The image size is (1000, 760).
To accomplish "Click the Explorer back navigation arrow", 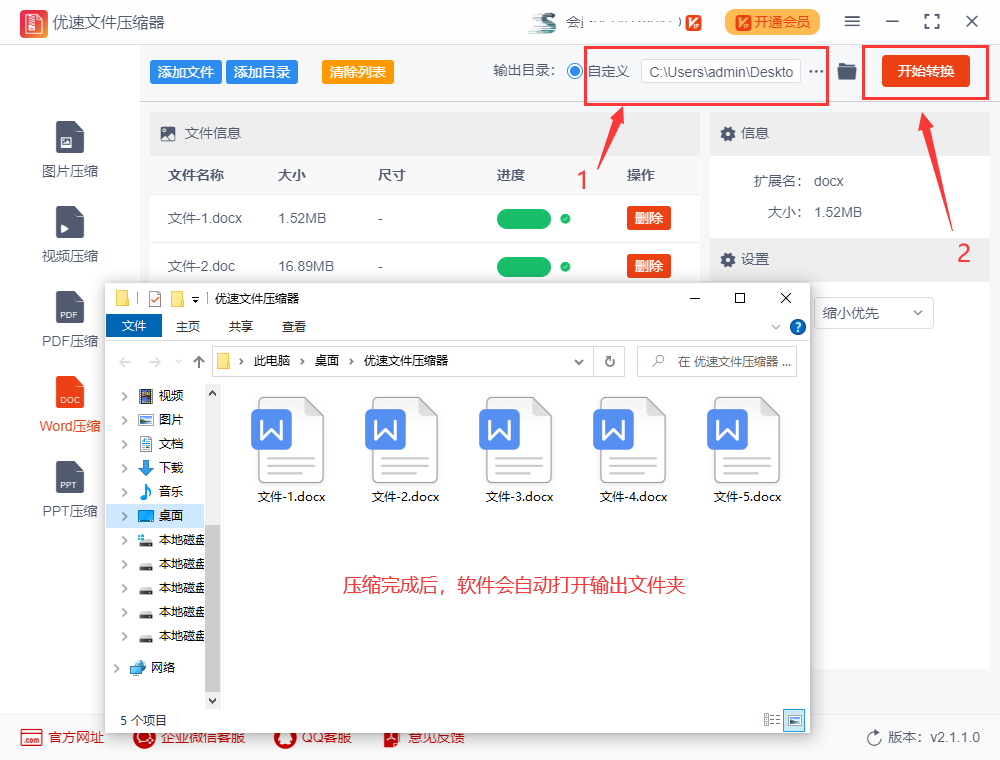I will 126,362.
